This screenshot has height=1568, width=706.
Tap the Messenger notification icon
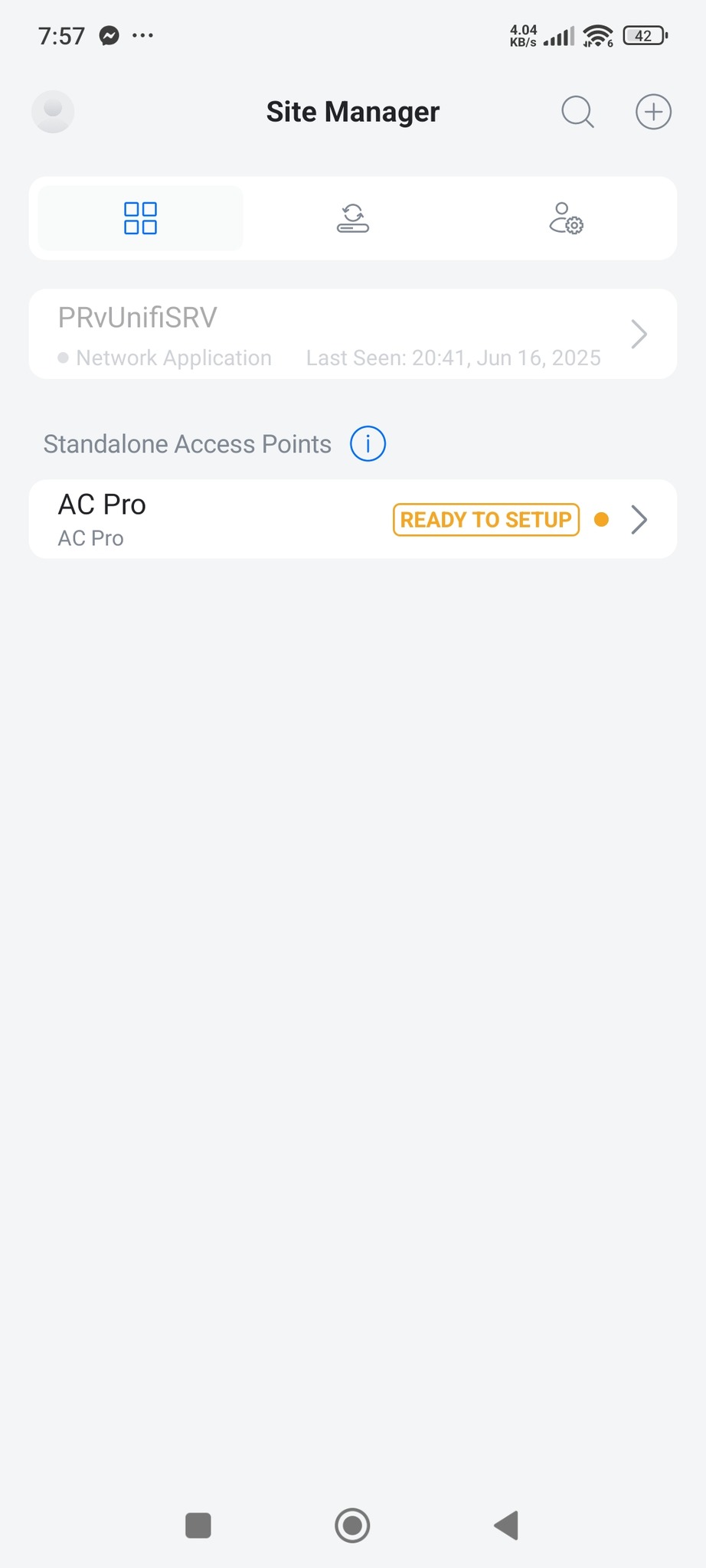(109, 36)
